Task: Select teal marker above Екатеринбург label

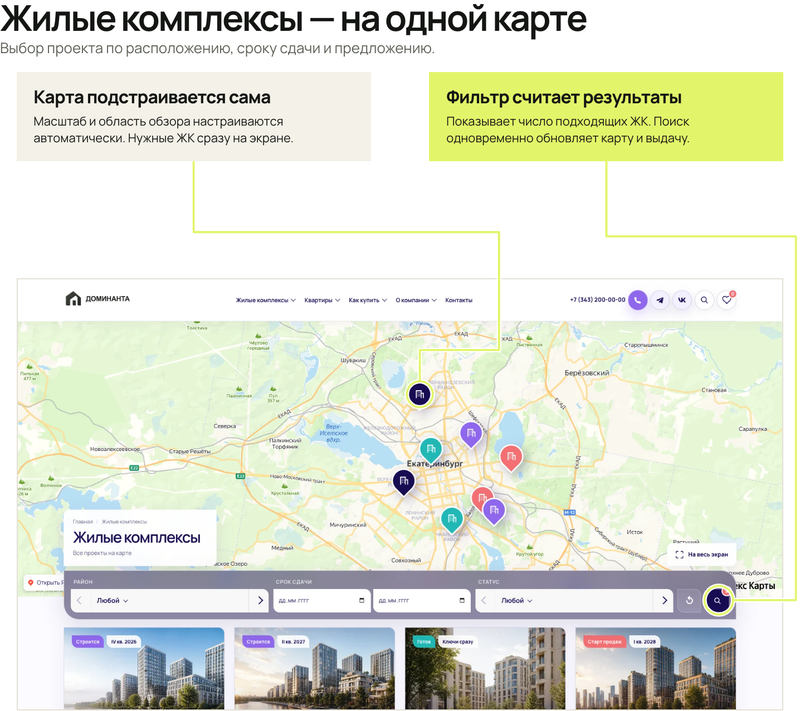Action: (x=431, y=450)
